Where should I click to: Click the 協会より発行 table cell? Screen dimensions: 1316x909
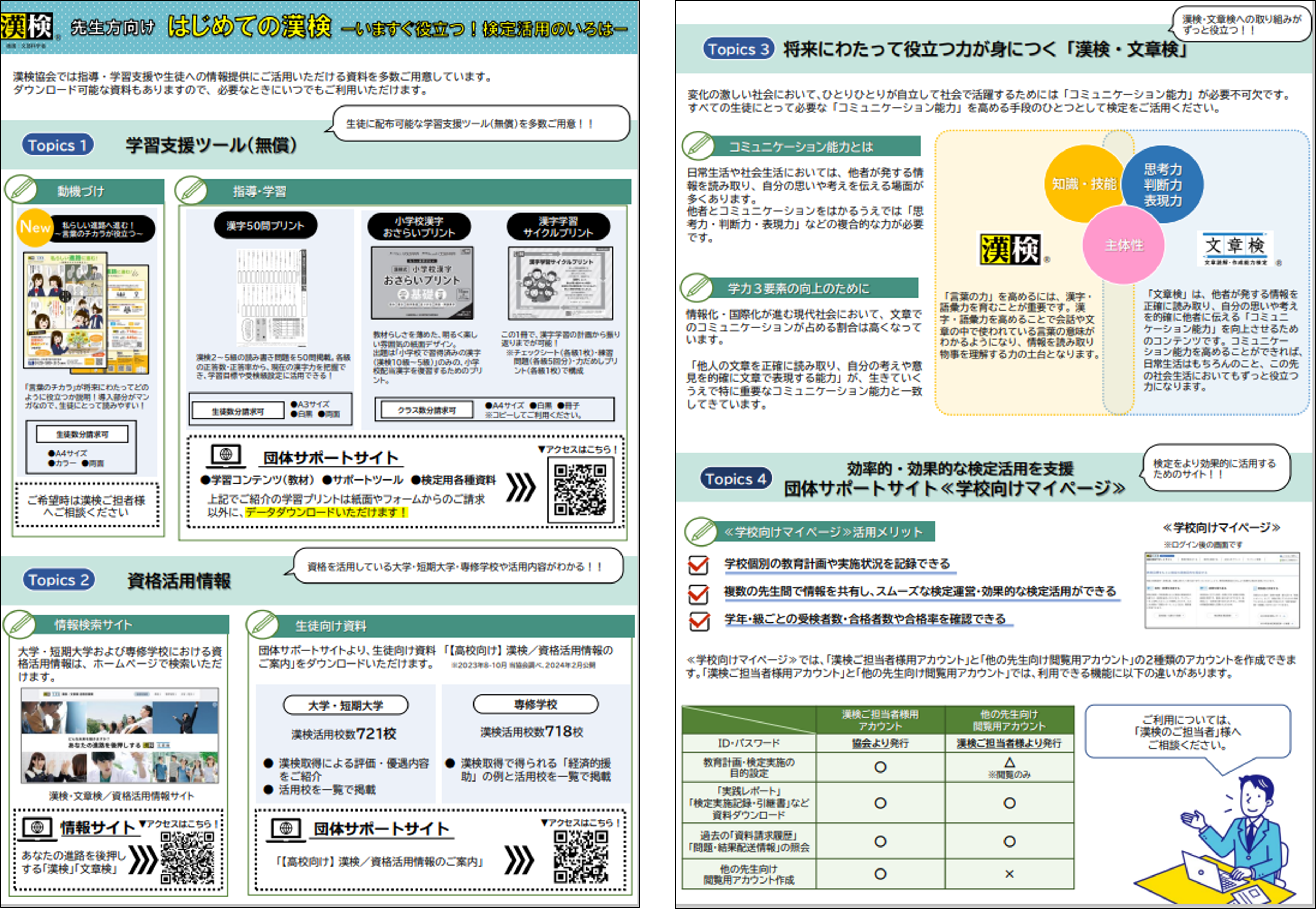(x=880, y=743)
